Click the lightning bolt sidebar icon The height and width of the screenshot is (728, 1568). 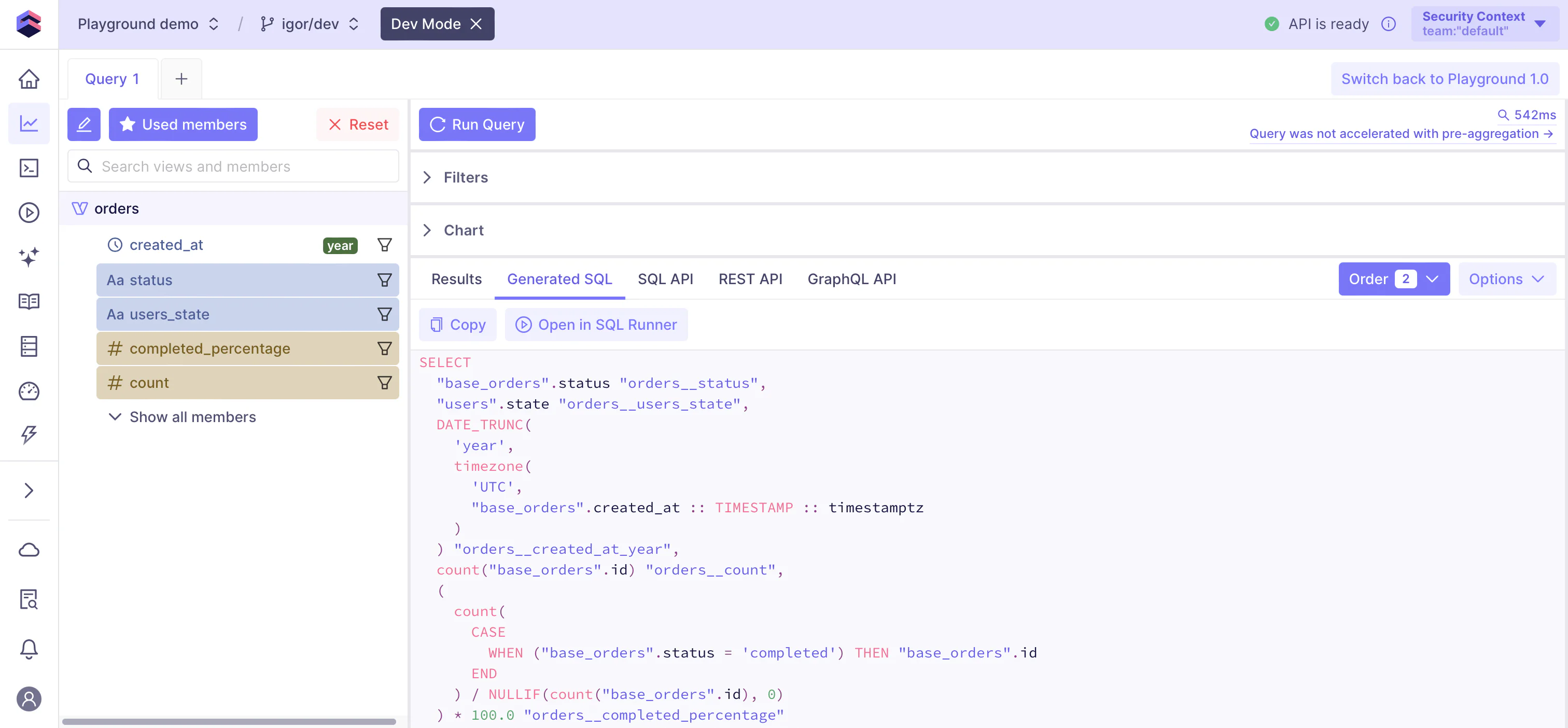29,435
